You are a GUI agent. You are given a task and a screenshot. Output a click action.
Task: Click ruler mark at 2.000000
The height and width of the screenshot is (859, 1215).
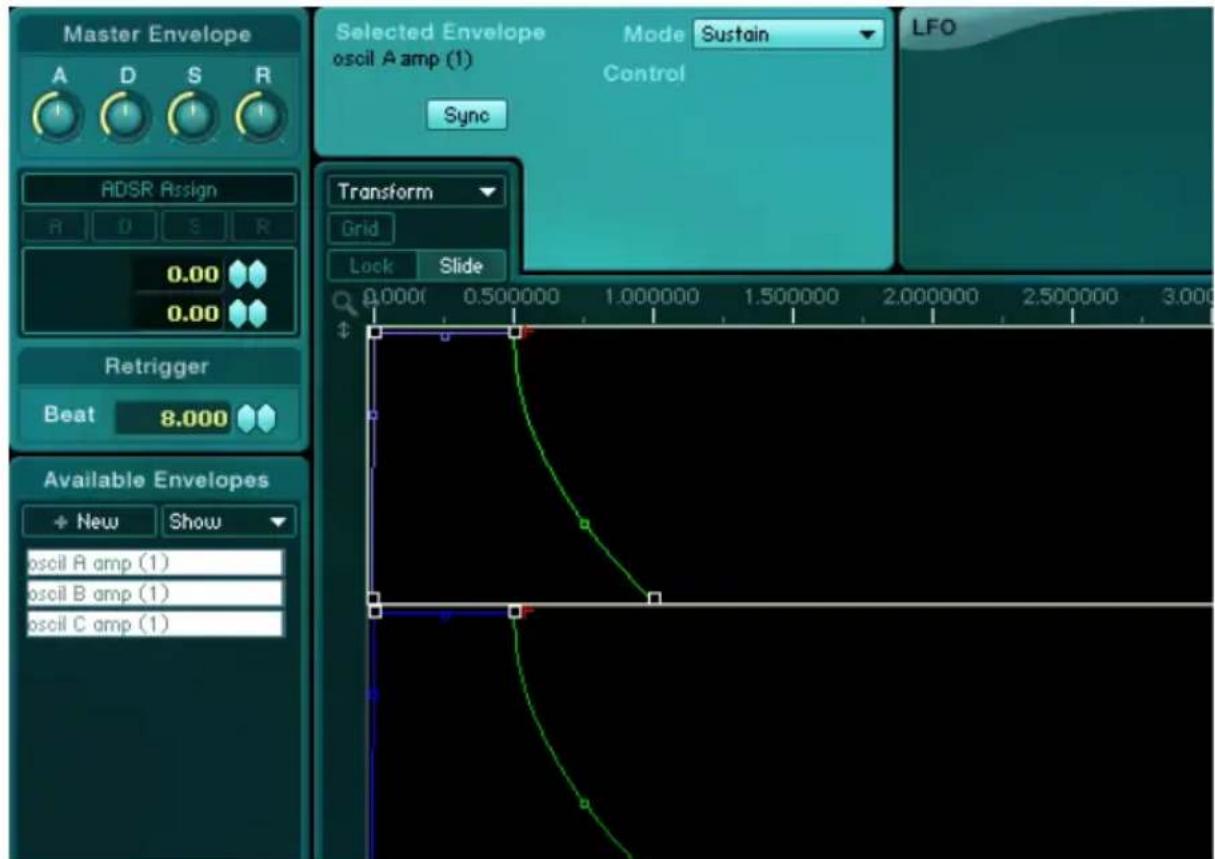932,298
